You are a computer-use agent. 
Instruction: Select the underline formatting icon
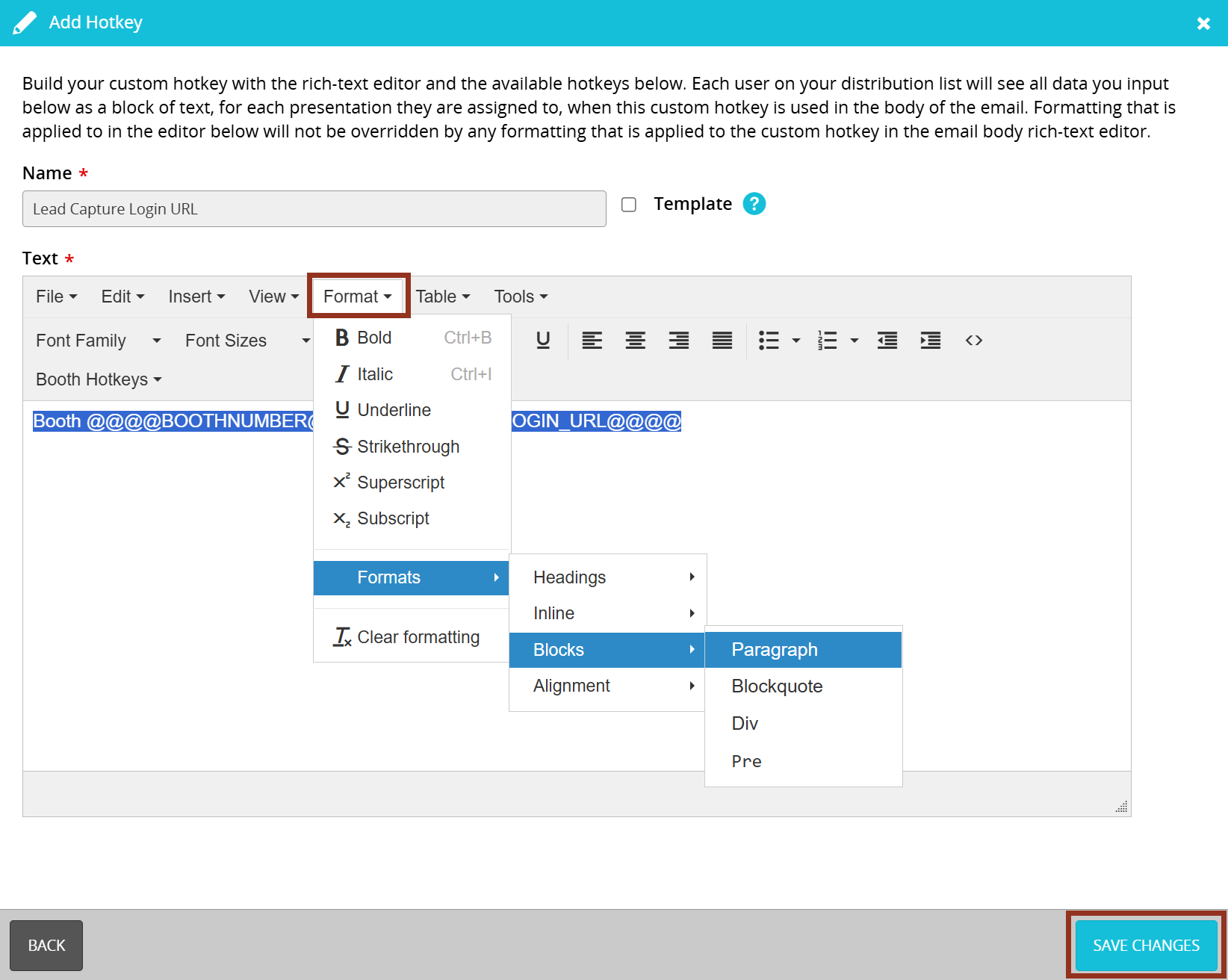click(543, 340)
